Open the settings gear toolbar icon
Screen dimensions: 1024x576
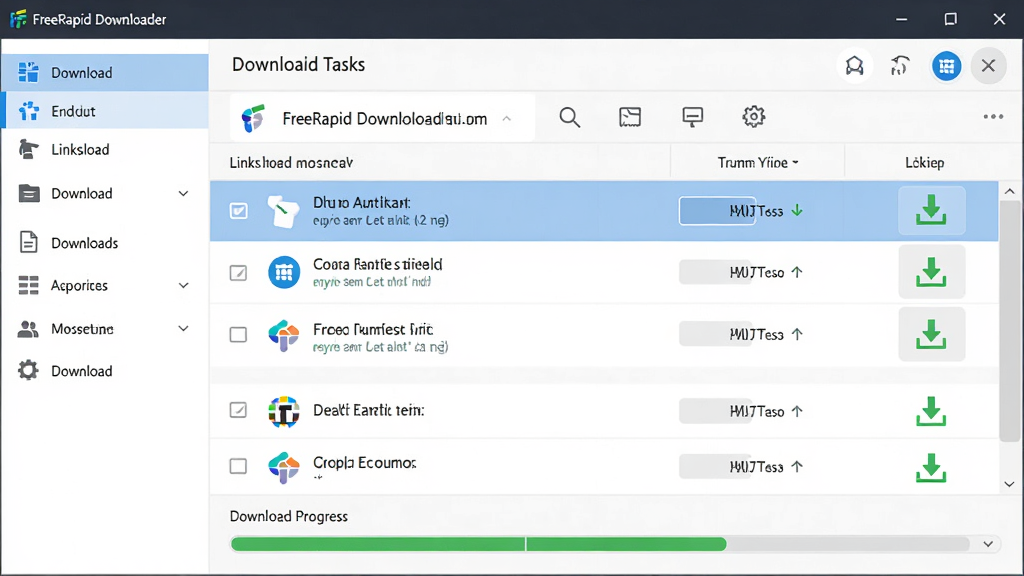[754, 117]
